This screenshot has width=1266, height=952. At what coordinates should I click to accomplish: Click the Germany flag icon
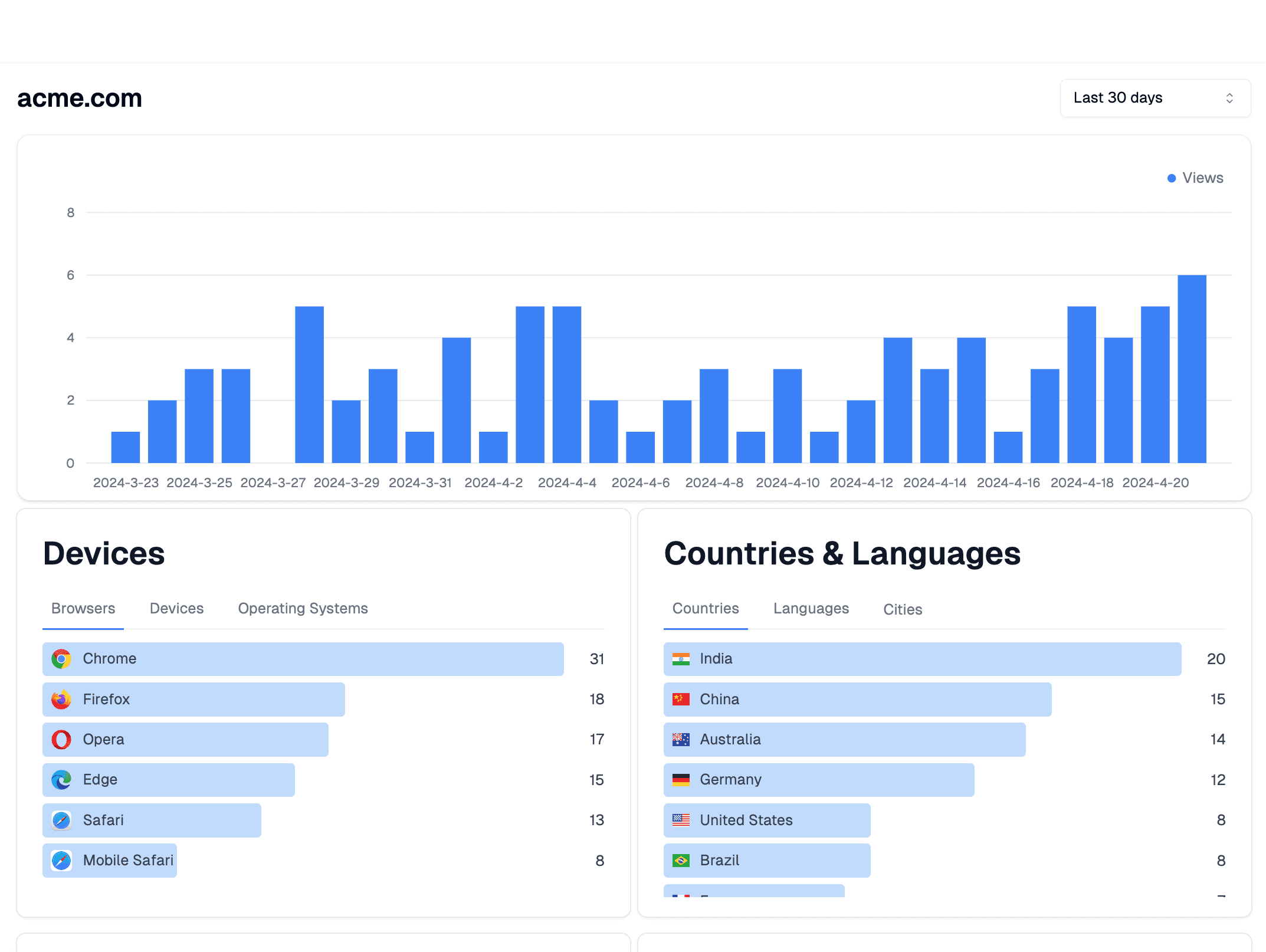681,780
